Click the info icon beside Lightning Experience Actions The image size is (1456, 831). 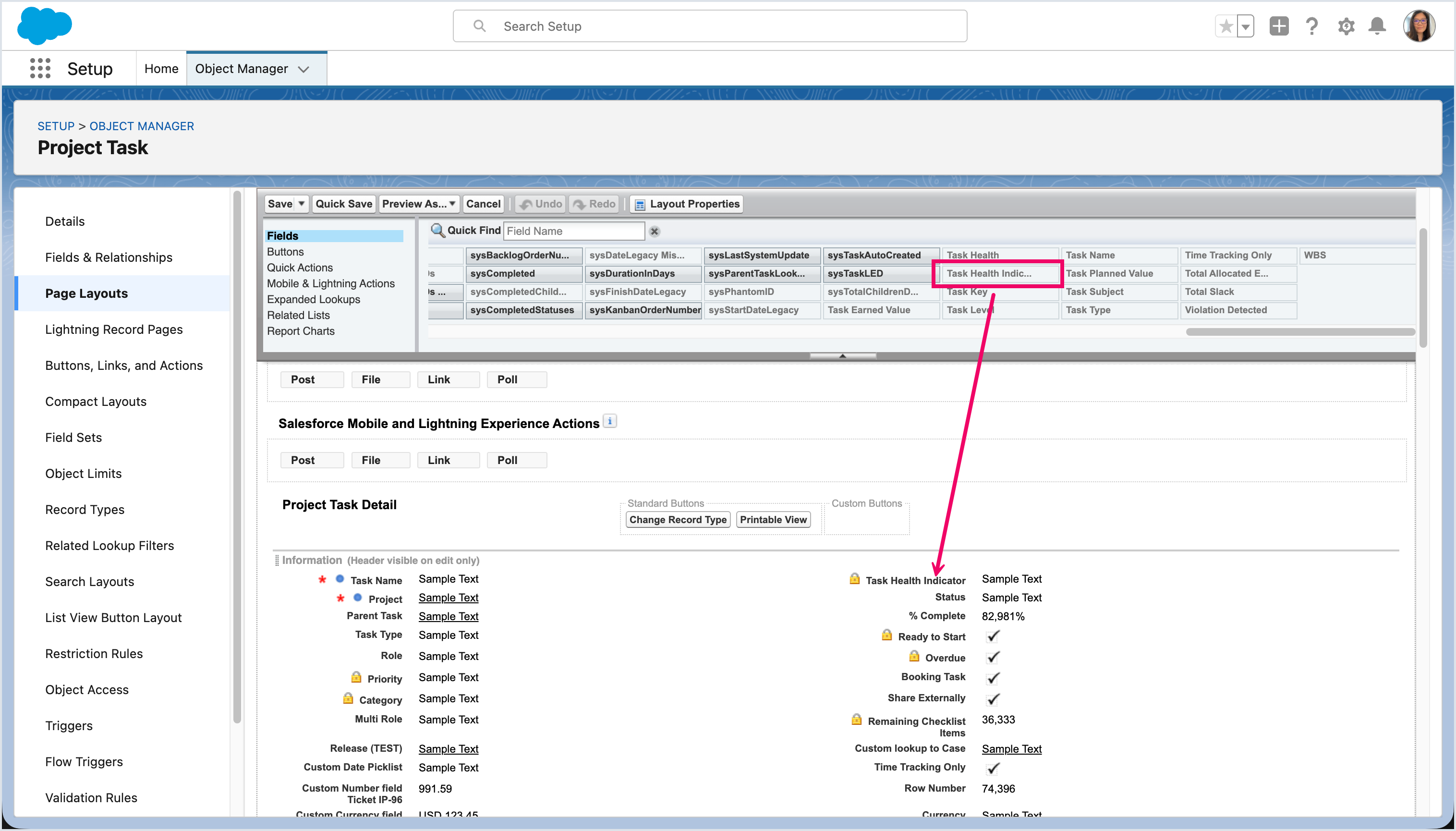tap(610, 421)
